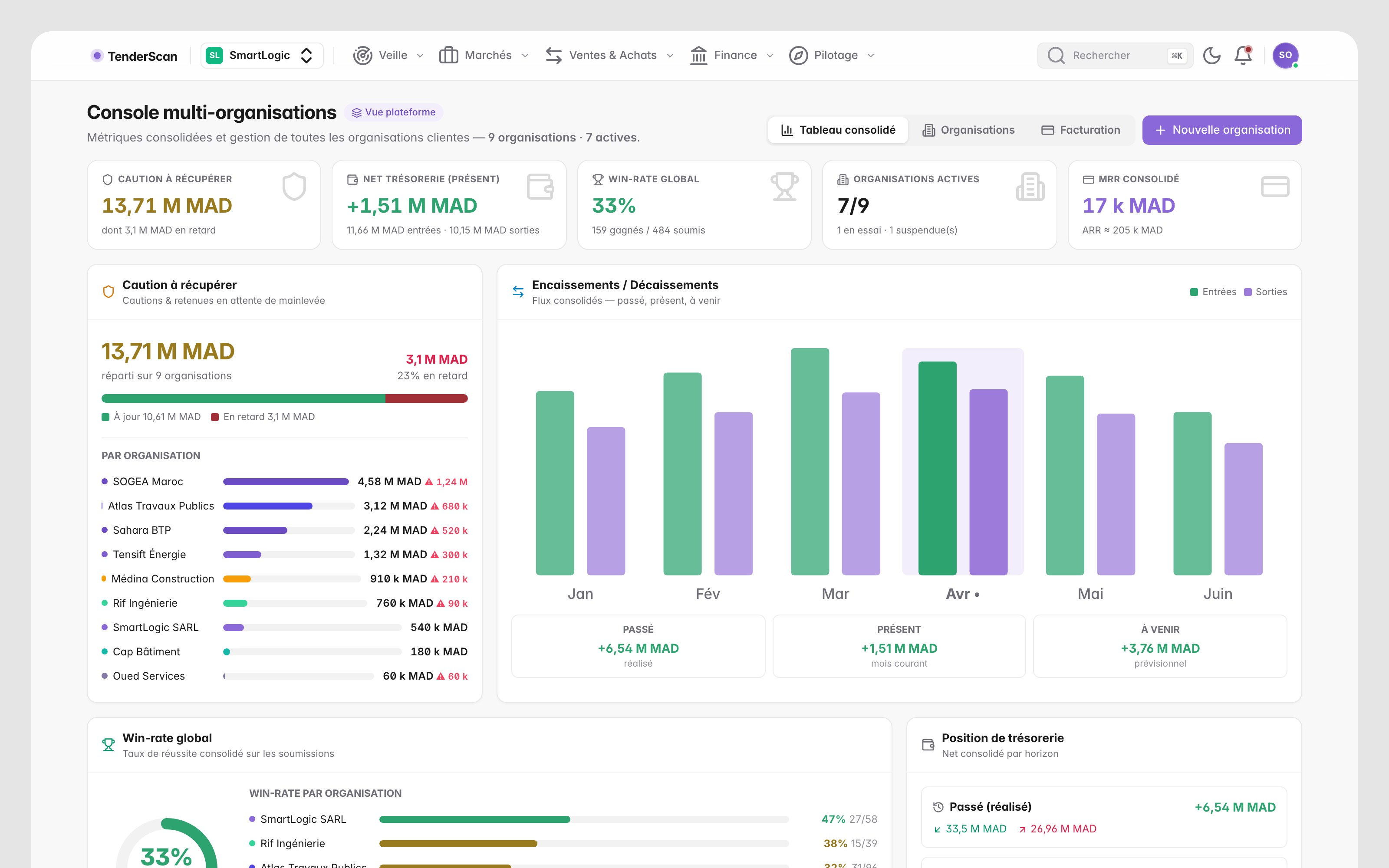This screenshot has width=1389, height=868.
Task: Click the outgoing arrow icon next to 26,96 M MAD
Action: (x=1022, y=829)
